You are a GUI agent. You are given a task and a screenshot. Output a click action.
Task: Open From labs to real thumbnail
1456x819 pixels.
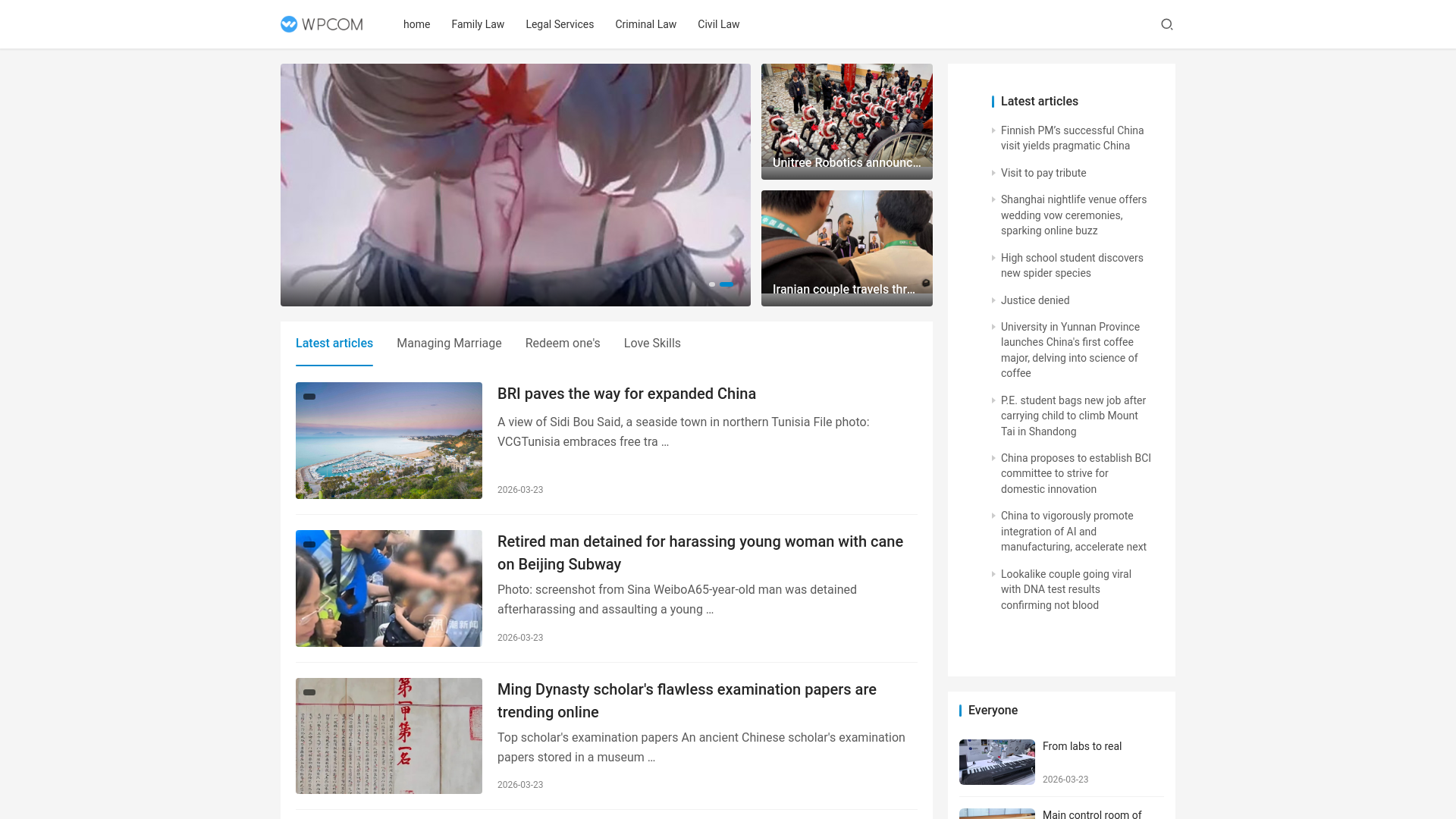[997, 762]
